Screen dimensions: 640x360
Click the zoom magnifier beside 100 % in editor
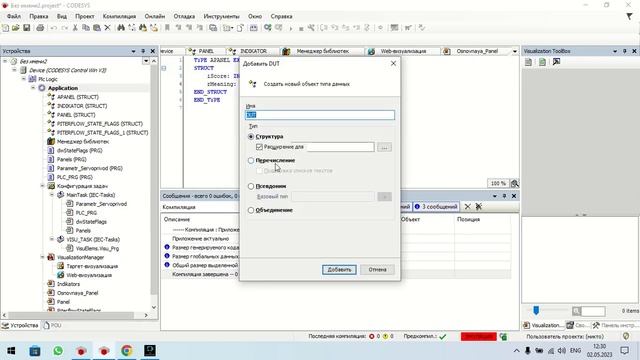tap(514, 183)
